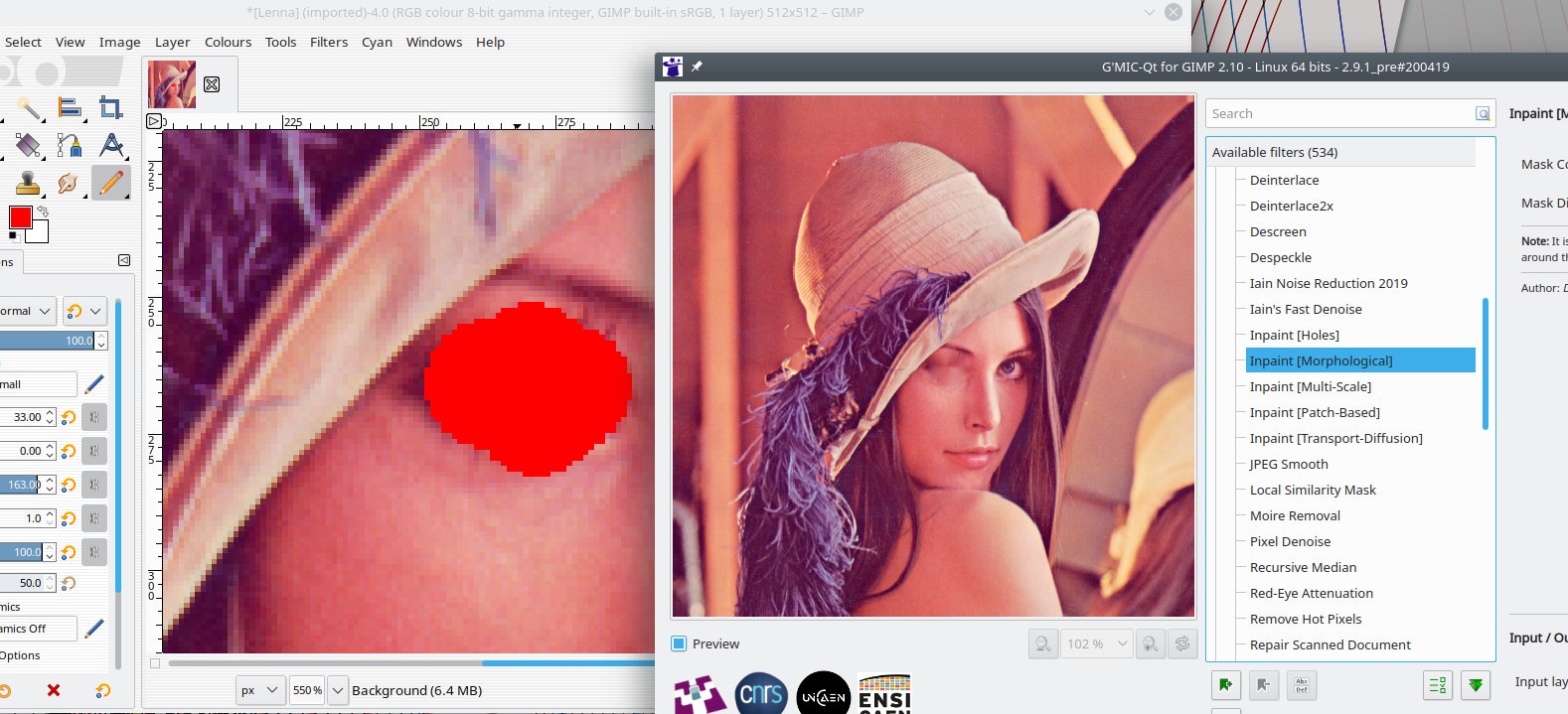Viewport: 1568px width, 714px height.
Task: Edit the Dynamics Off setting pencil icon
Action: (x=94, y=629)
